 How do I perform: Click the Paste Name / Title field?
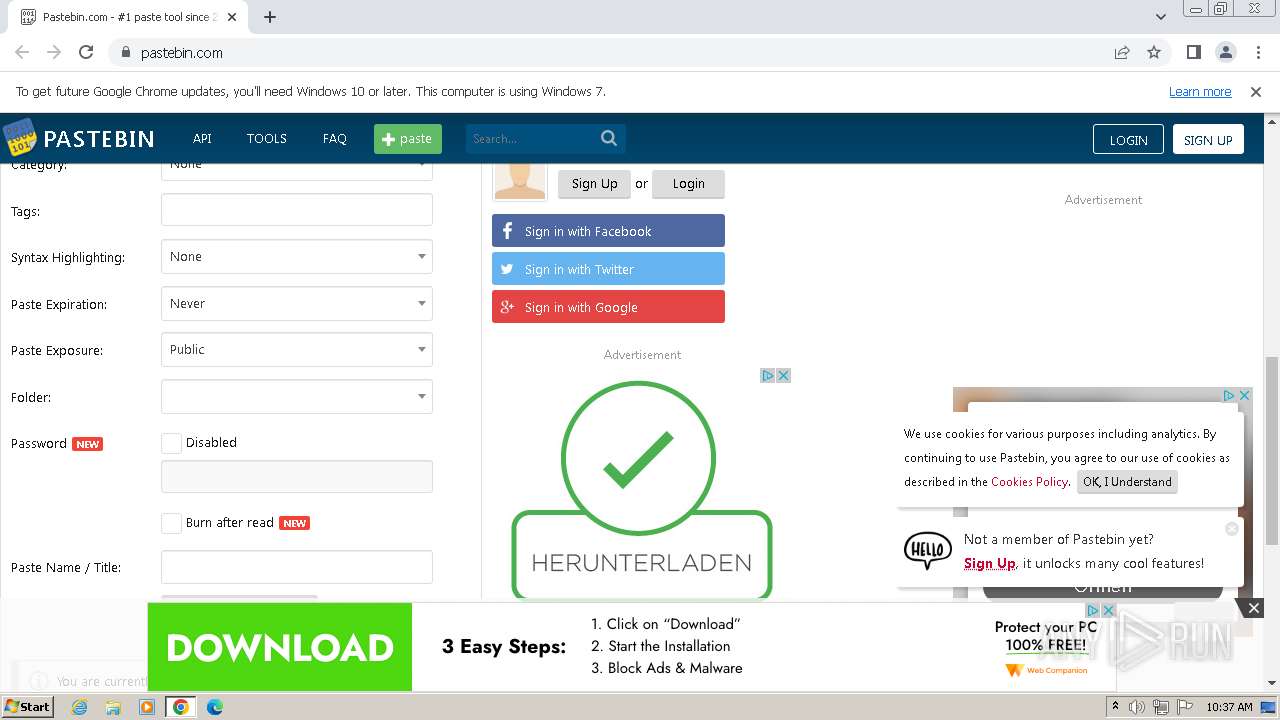coord(297,567)
